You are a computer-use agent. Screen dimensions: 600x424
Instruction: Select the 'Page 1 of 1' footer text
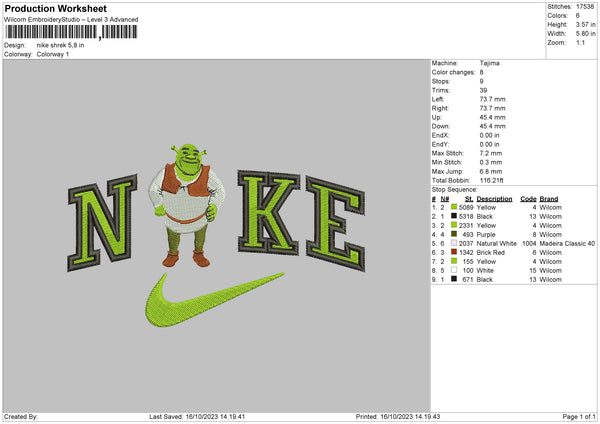579,417
